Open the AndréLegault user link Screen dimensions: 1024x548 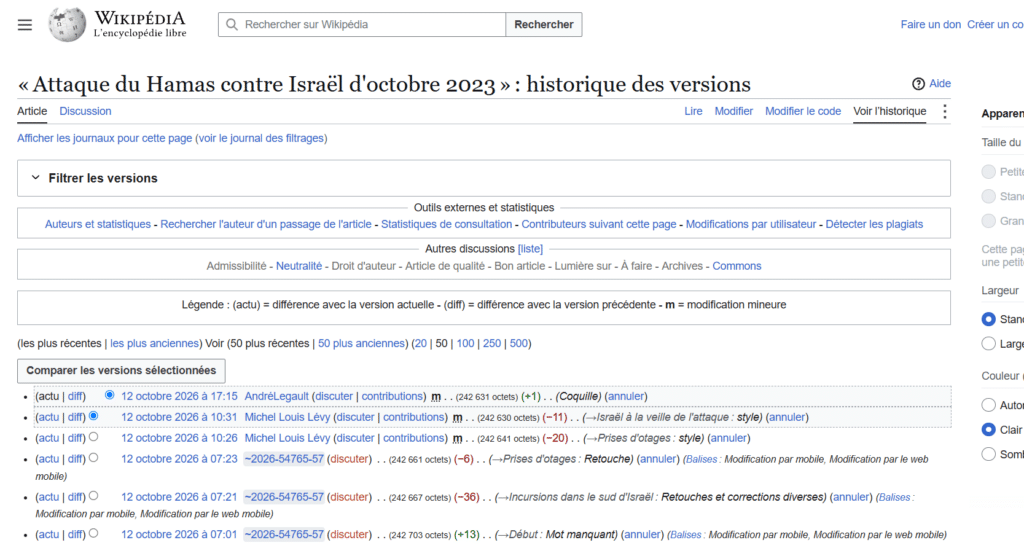(276, 396)
